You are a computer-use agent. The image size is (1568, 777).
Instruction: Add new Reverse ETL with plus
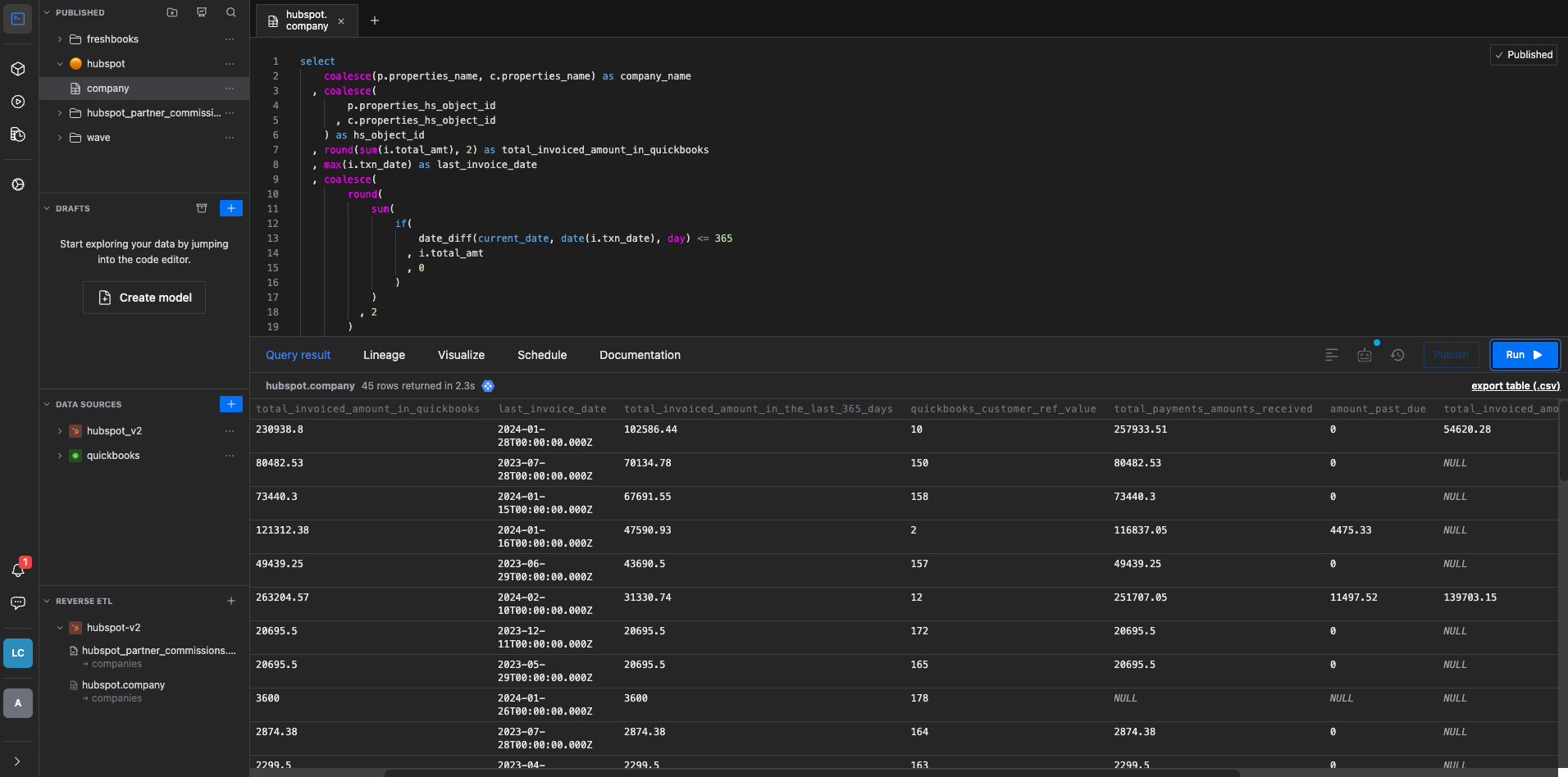coord(231,601)
